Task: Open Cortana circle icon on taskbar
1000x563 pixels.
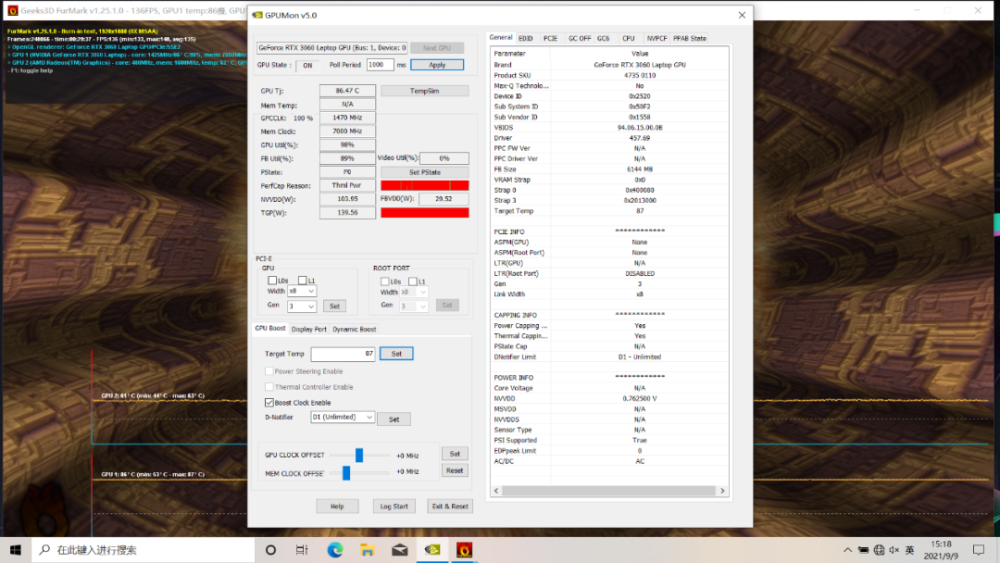Action: pyautogui.click(x=270, y=550)
